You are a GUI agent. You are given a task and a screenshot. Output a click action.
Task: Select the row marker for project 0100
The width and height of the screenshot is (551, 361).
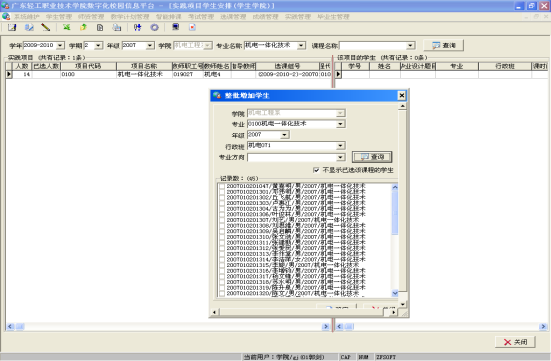pyautogui.click(x=9, y=74)
